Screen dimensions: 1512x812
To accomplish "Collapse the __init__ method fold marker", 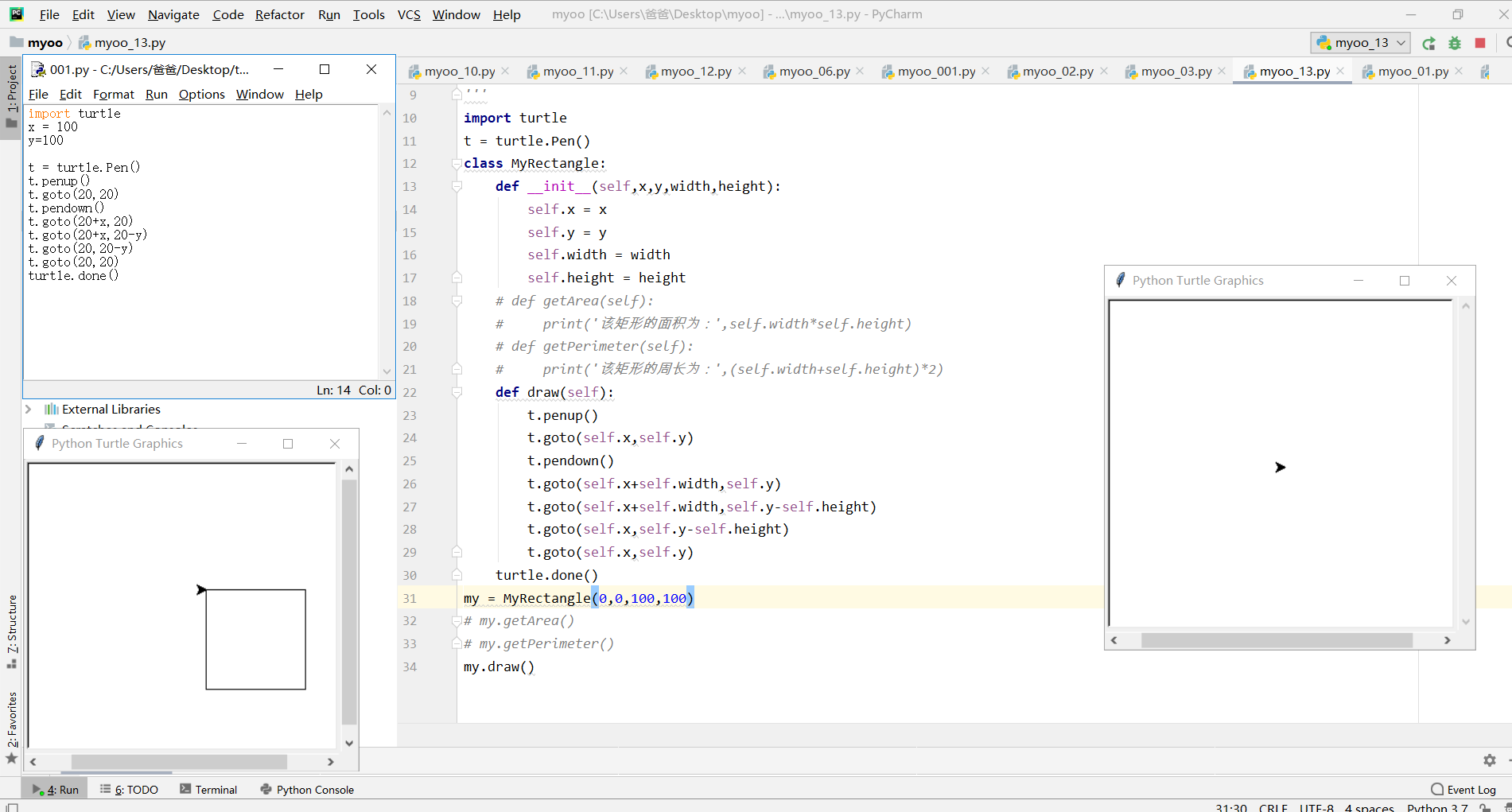I will pos(457,187).
